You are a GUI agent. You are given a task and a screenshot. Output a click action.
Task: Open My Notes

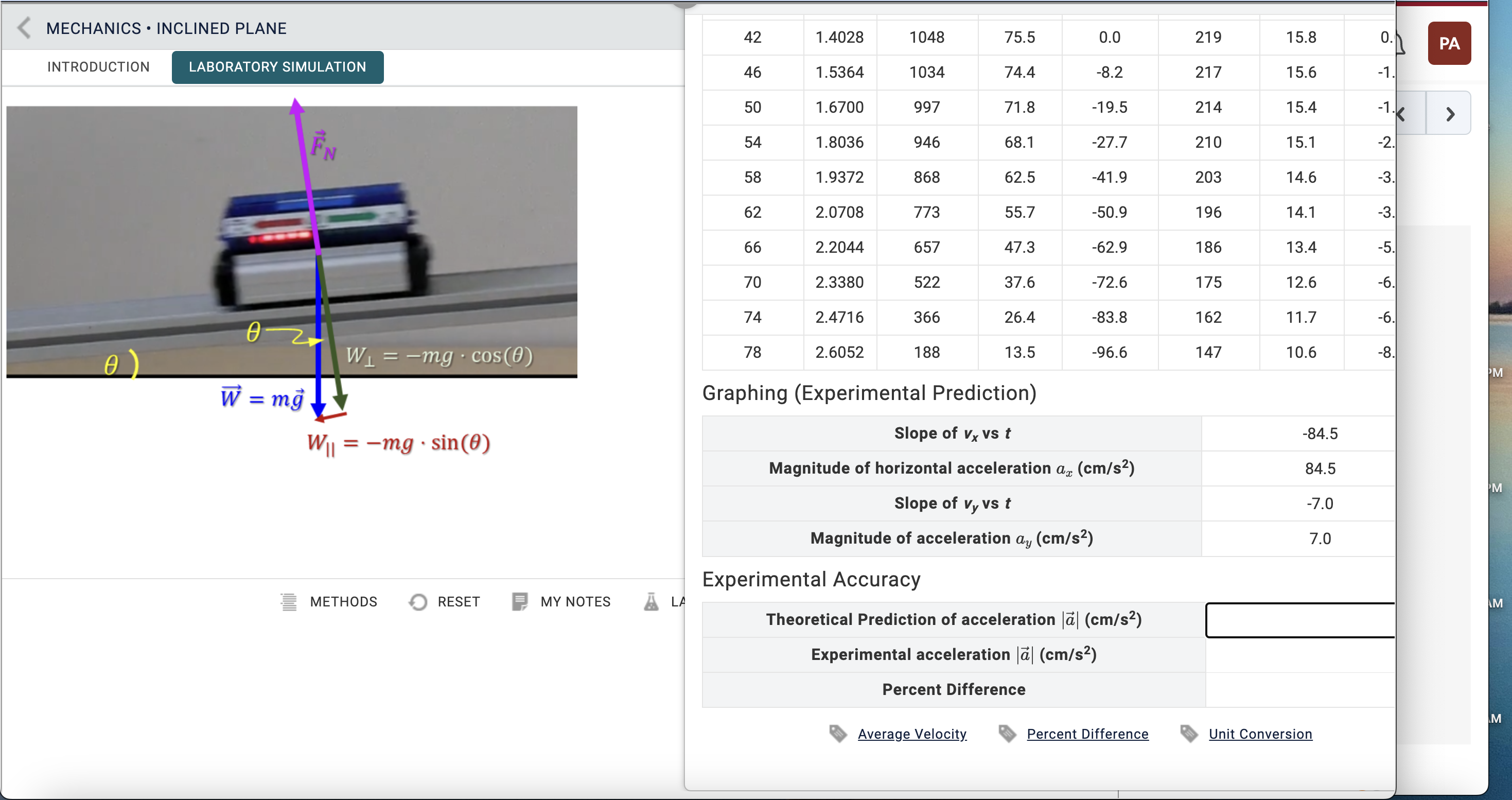(561, 602)
